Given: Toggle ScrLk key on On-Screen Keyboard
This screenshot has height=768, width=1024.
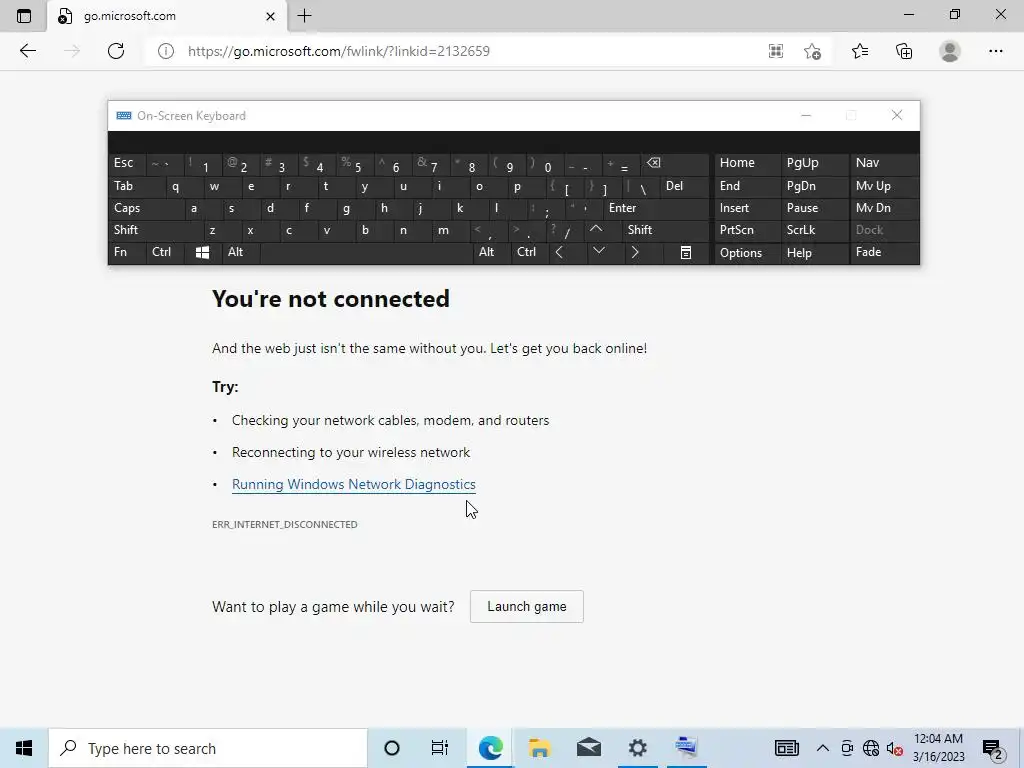Looking at the screenshot, I should pyautogui.click(x=814, y=230).
